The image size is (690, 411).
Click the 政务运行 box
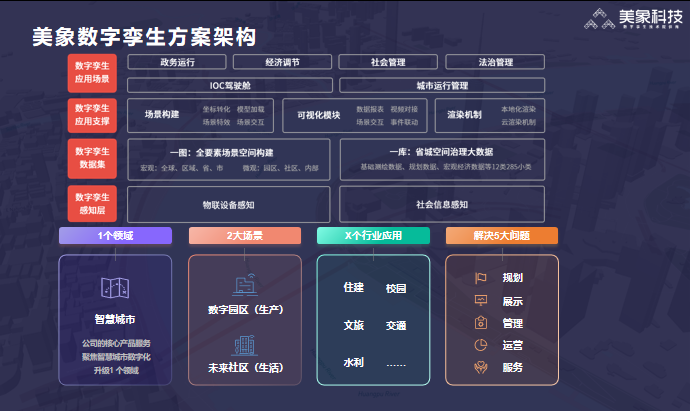177,62
